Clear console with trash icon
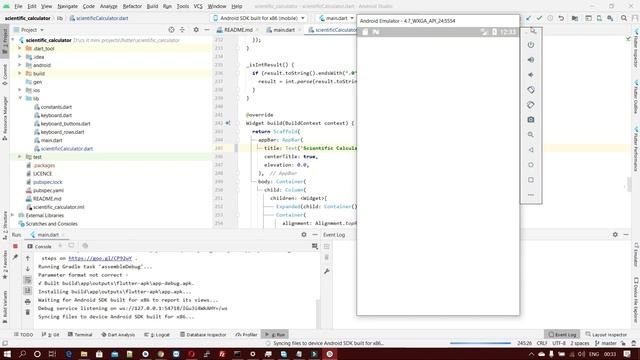Screen dimensions: 640x360 (28, 312)
